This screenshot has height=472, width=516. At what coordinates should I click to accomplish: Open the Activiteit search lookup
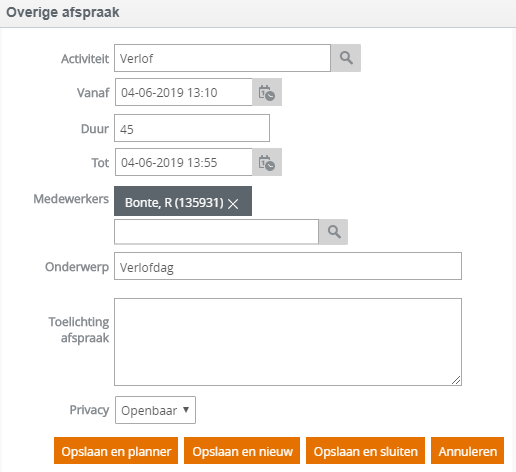click(x=346, y=58)
